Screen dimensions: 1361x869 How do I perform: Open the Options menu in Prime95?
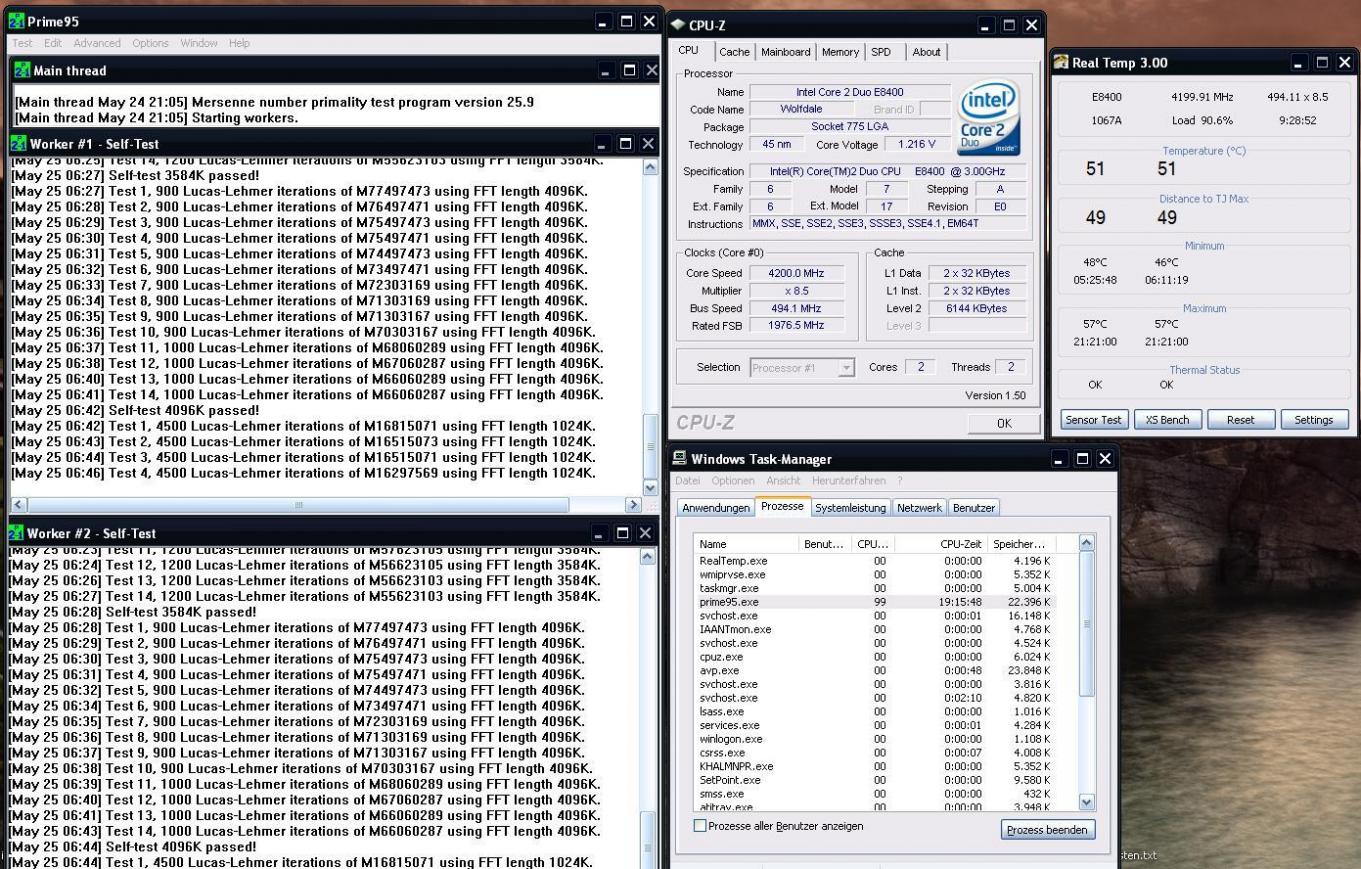(150, 43)
